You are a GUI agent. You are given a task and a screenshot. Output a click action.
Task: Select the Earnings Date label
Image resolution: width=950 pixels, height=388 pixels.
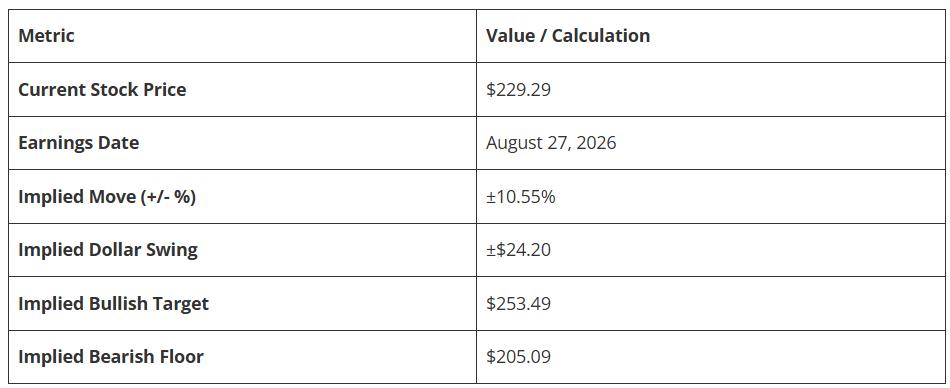(79, 142)
